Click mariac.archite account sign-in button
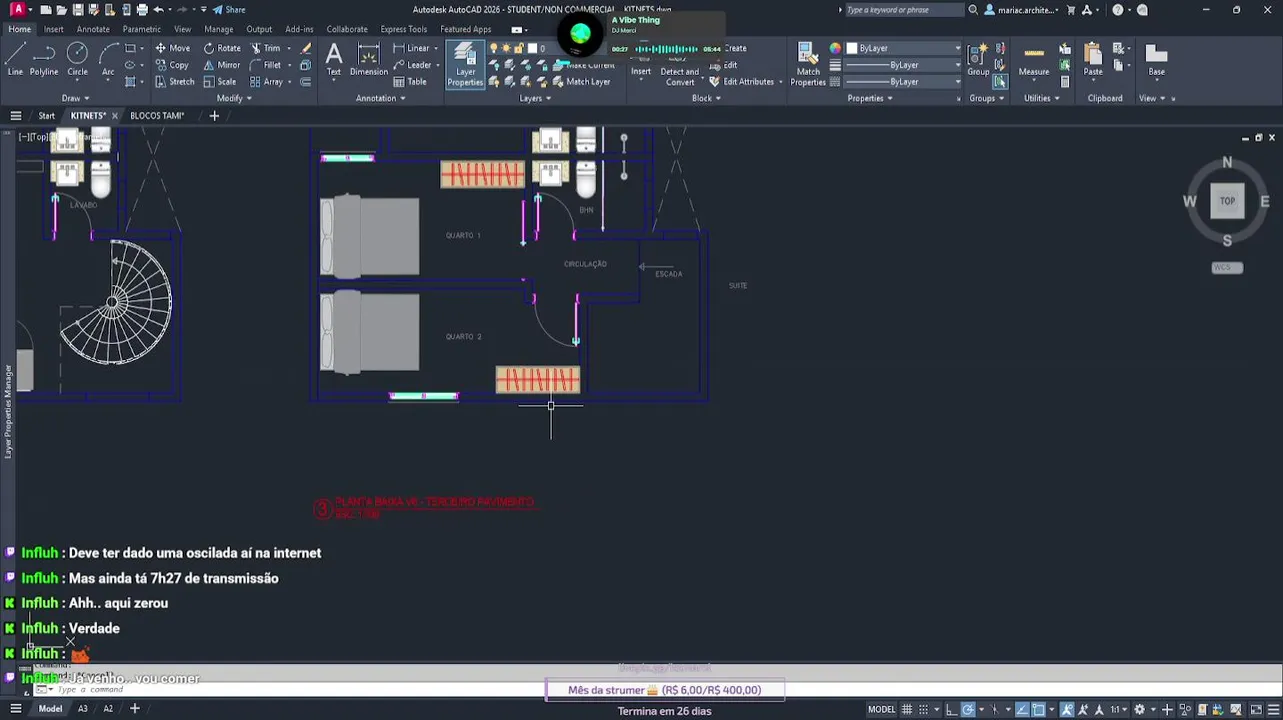The height and width of the screenshot is (720, 1283). [x=1022, y=10]
